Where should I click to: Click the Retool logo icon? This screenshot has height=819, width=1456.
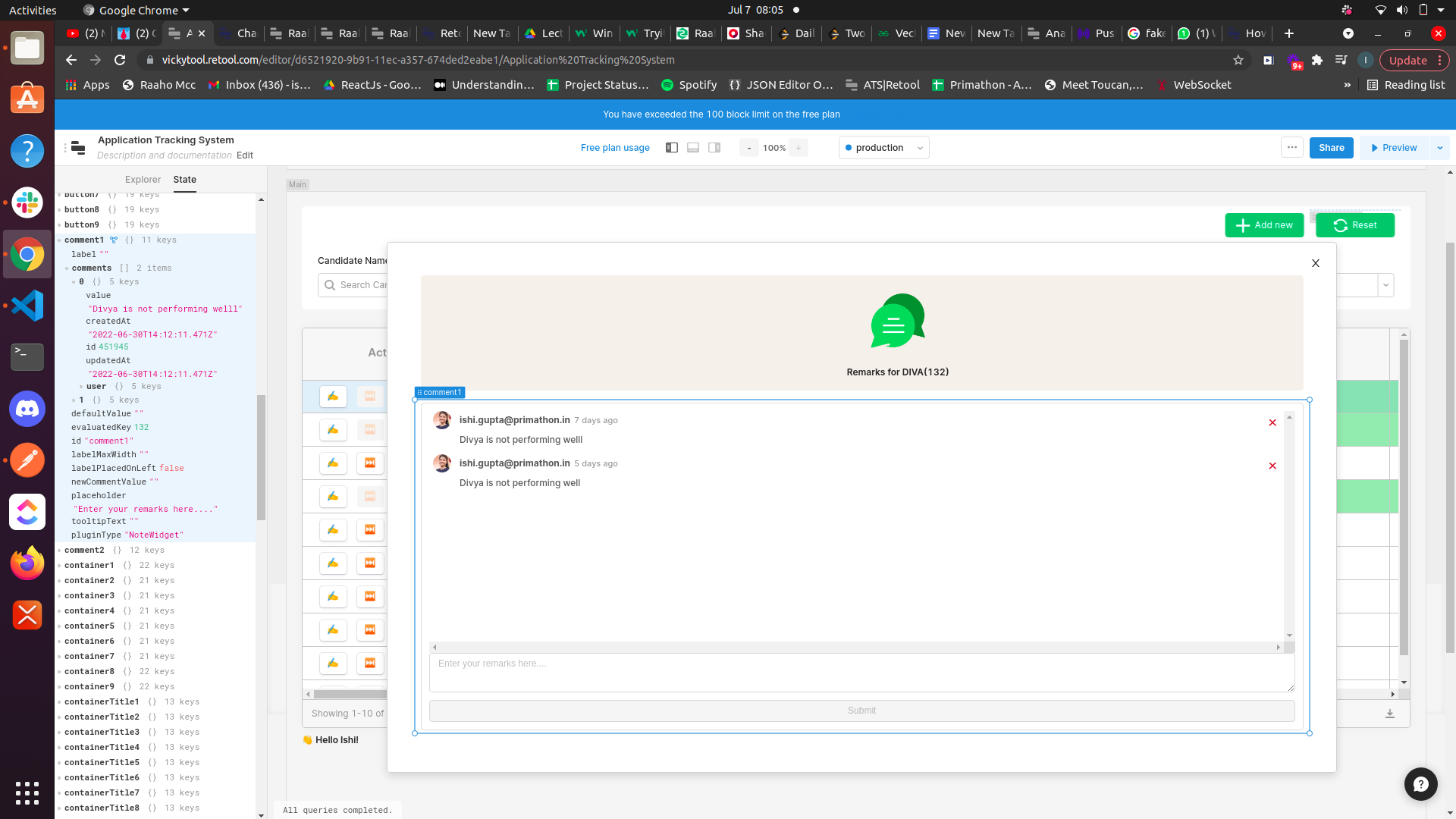(x=78, y=148)
